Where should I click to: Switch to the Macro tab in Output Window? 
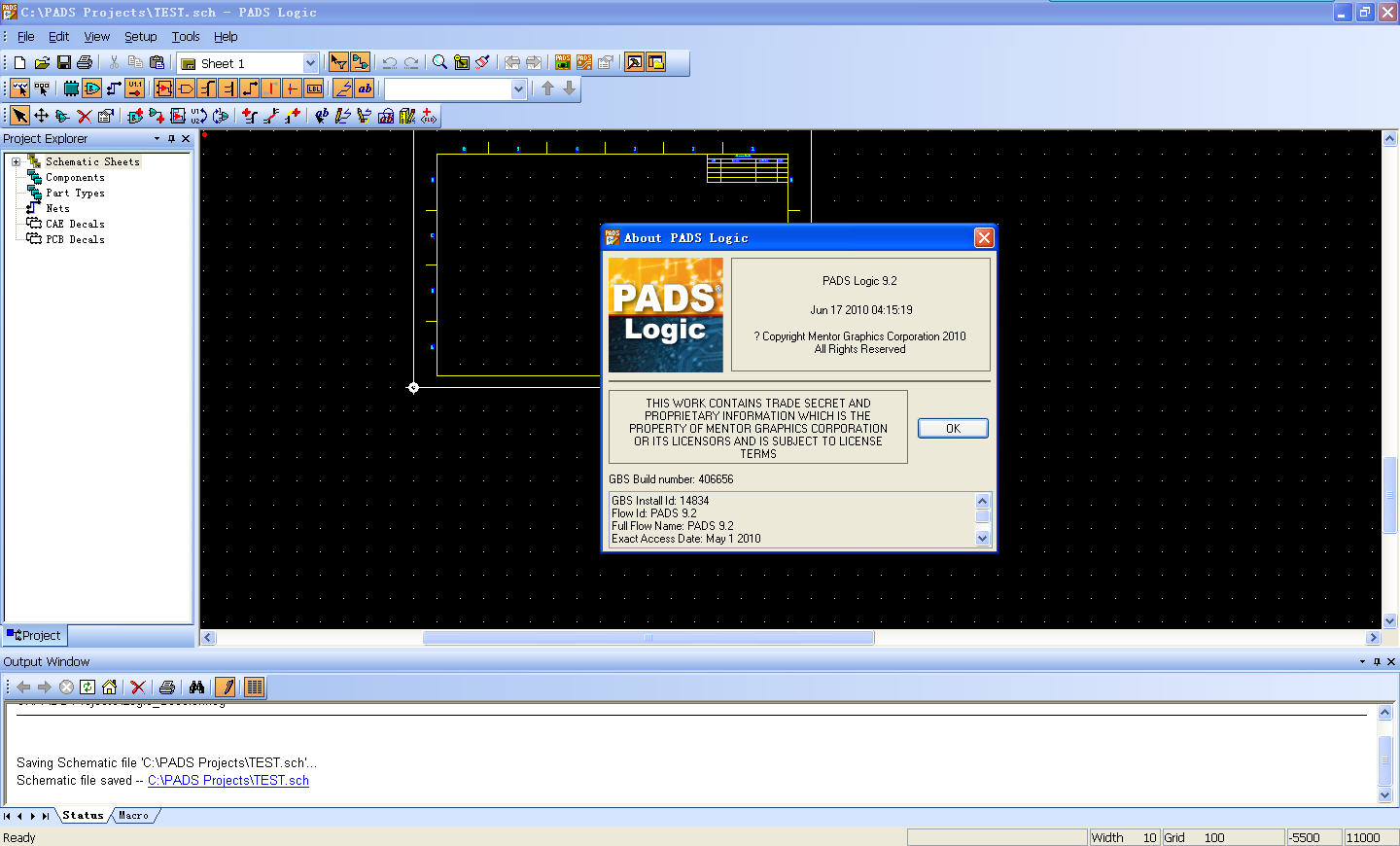133,816
